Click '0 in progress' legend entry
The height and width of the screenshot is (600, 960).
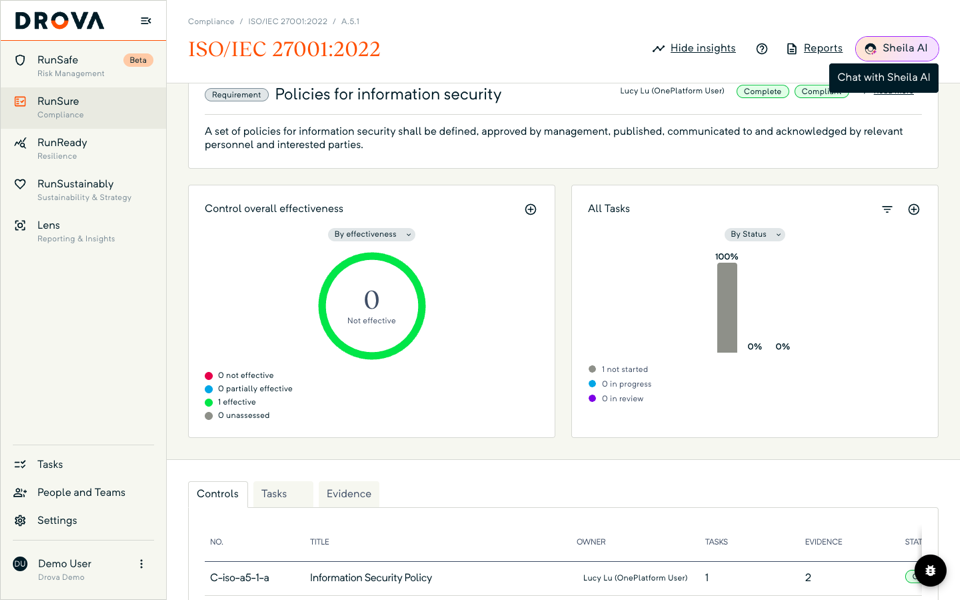pos(620,384)
